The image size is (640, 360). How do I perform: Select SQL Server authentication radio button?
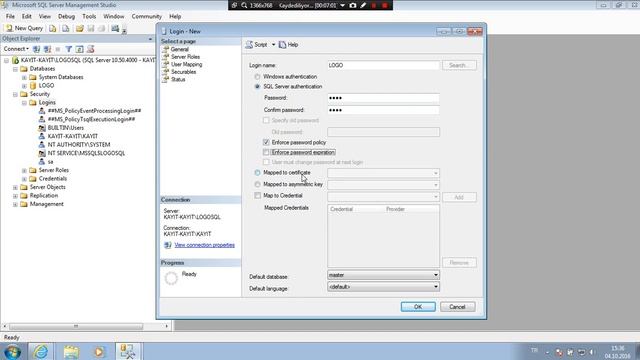(257, 87)
